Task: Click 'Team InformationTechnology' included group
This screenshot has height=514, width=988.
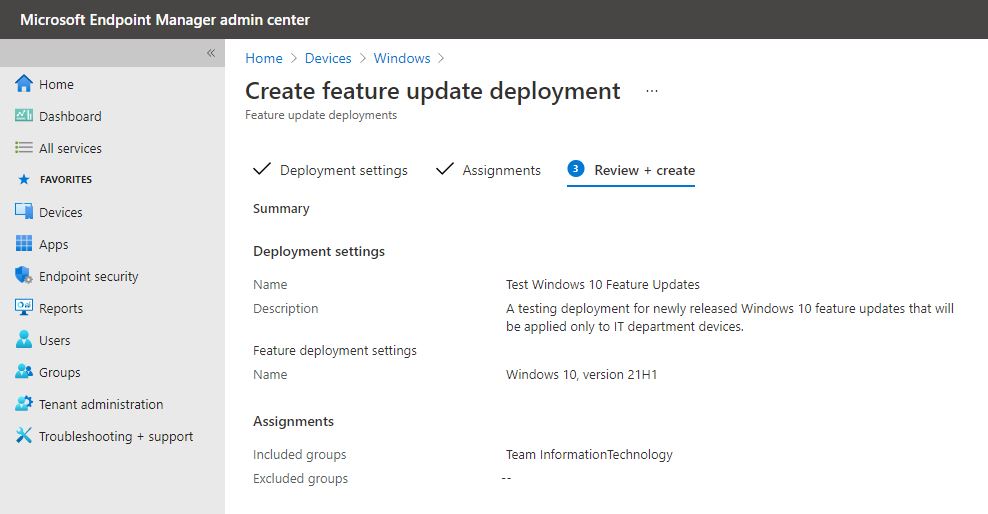Action: [x=589, y=455]
